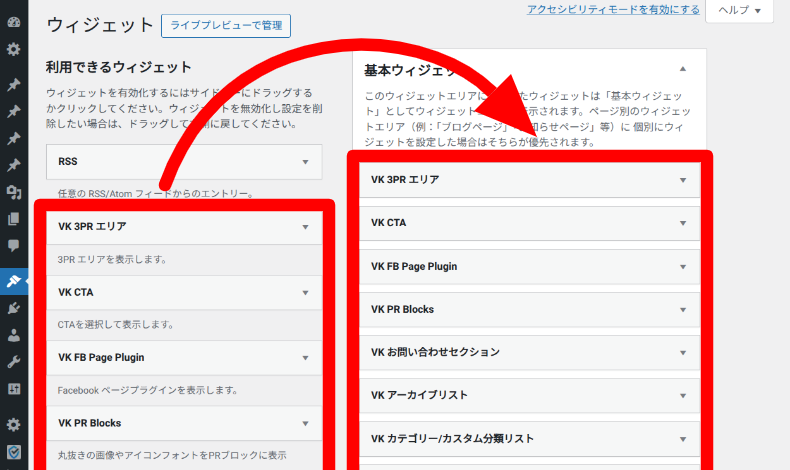The width and height of the screenshot is (790, 470).
Task: Expand VK PR Blocks arrow in 基本ウィジェット area
Action: pyautogui.click(x=683, y=309)
